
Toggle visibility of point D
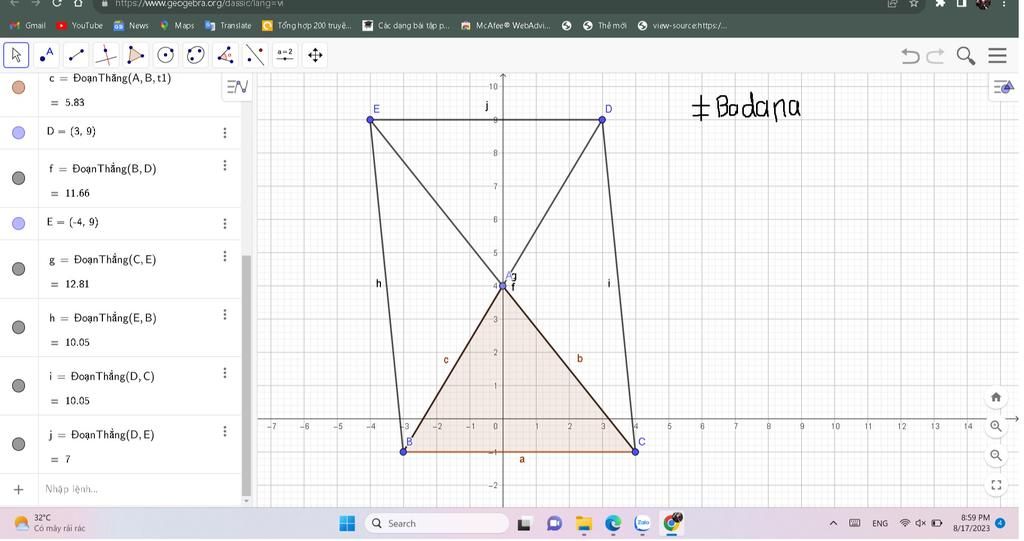(18, 132)
